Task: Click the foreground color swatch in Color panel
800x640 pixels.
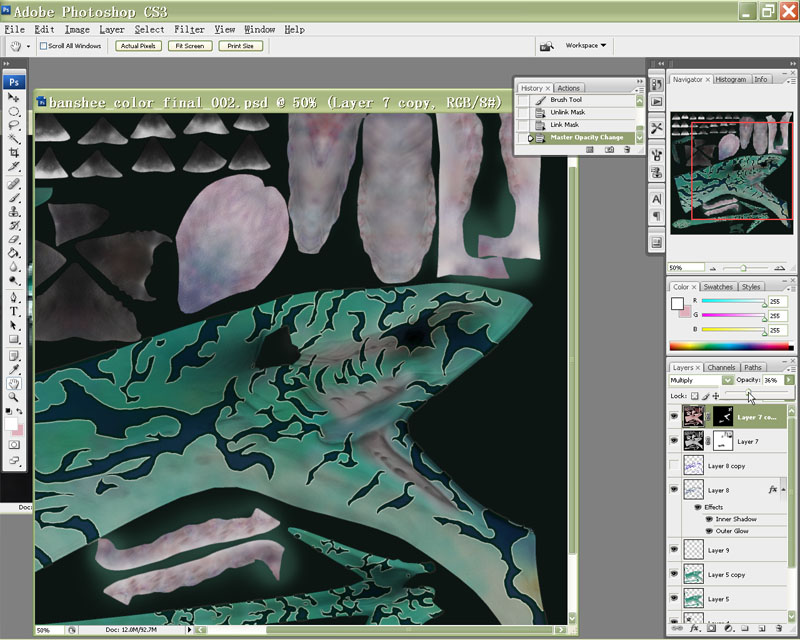Action: coord(677,304)
